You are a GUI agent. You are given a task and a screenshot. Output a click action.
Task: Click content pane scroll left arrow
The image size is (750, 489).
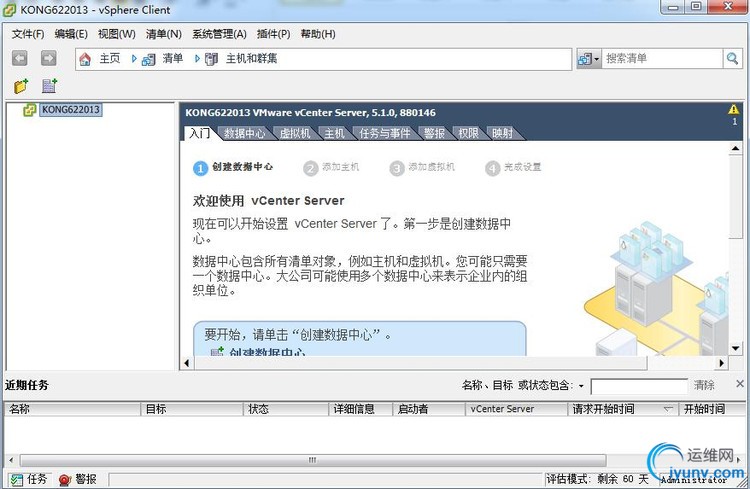tap(187, 363)
